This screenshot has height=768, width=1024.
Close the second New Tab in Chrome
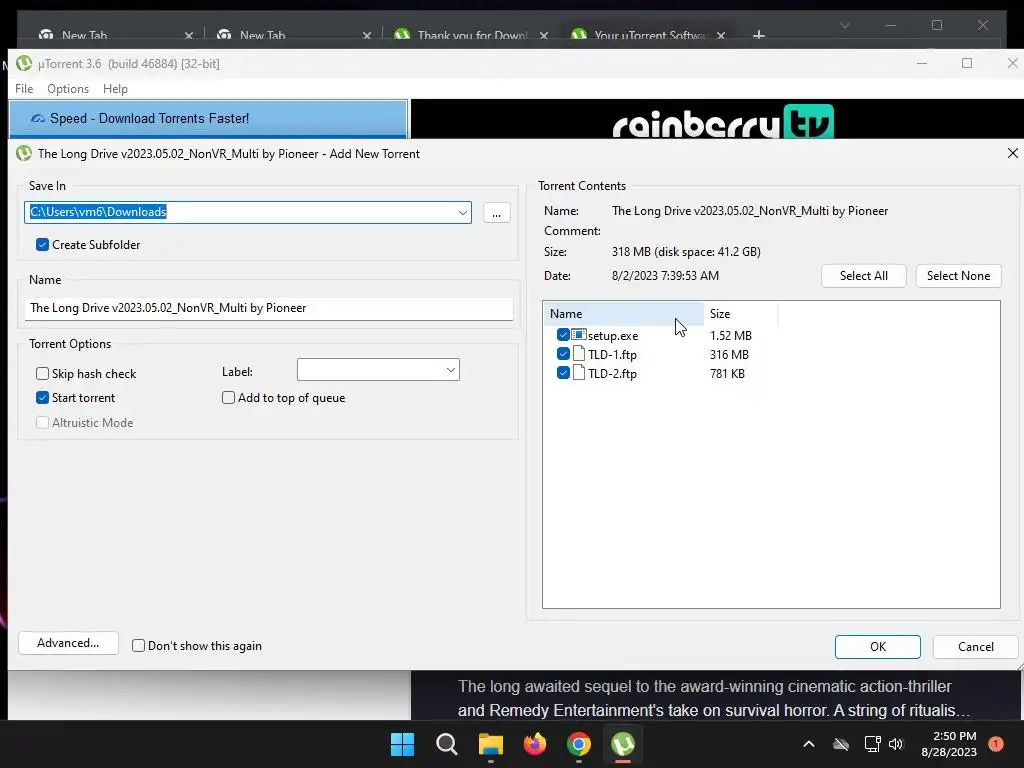[x=367, y=36]
